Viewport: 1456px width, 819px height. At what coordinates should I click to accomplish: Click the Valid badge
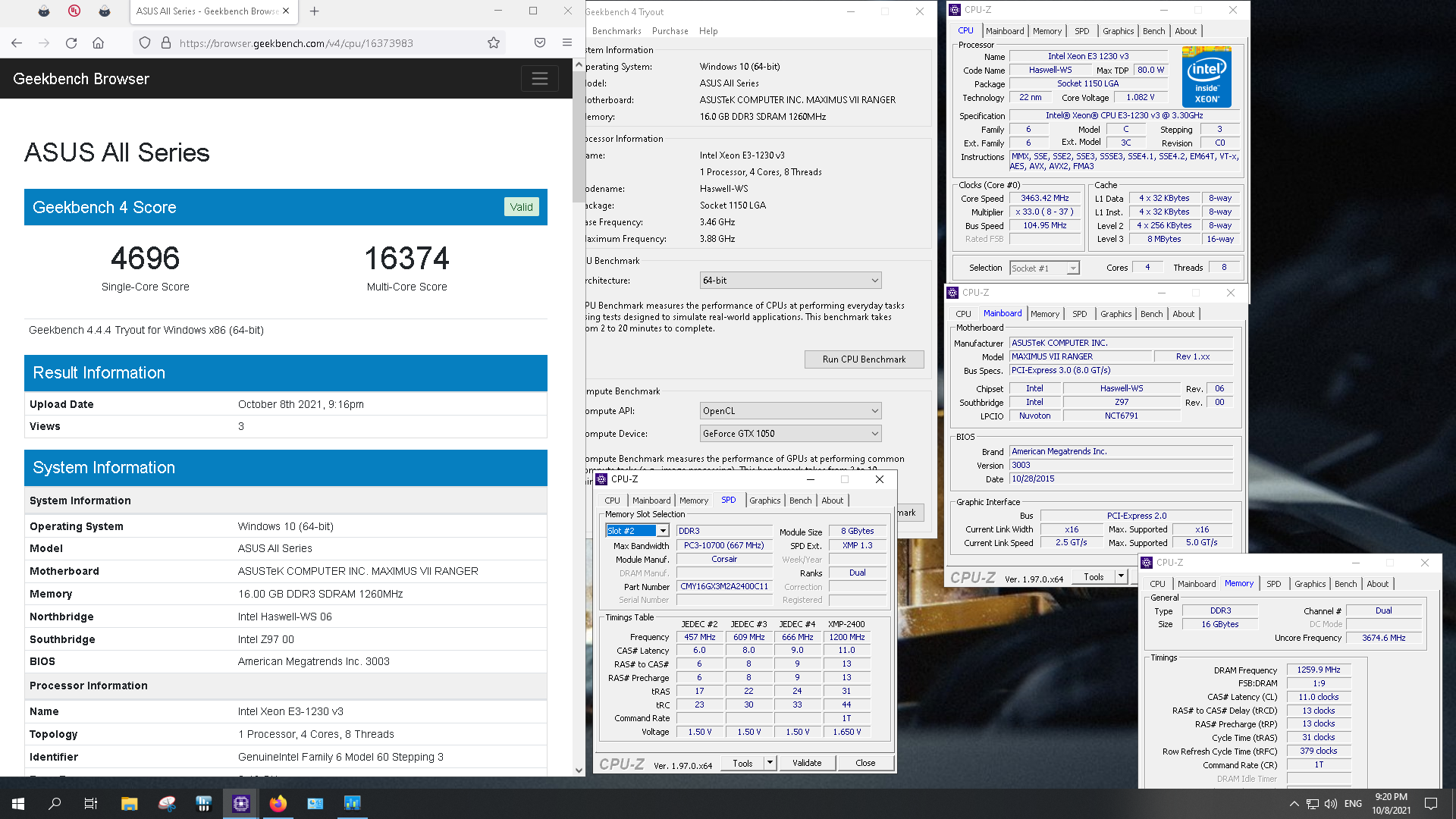[521, 207]
